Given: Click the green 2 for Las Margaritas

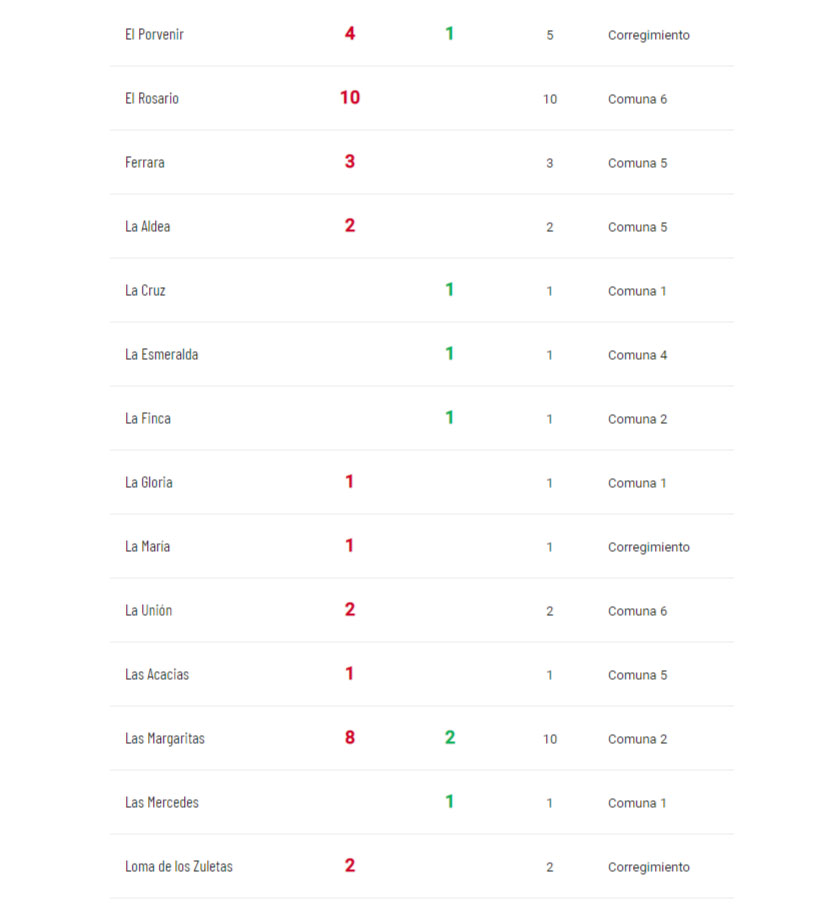Looking at the screenshot, I should [x=450, y=738].
